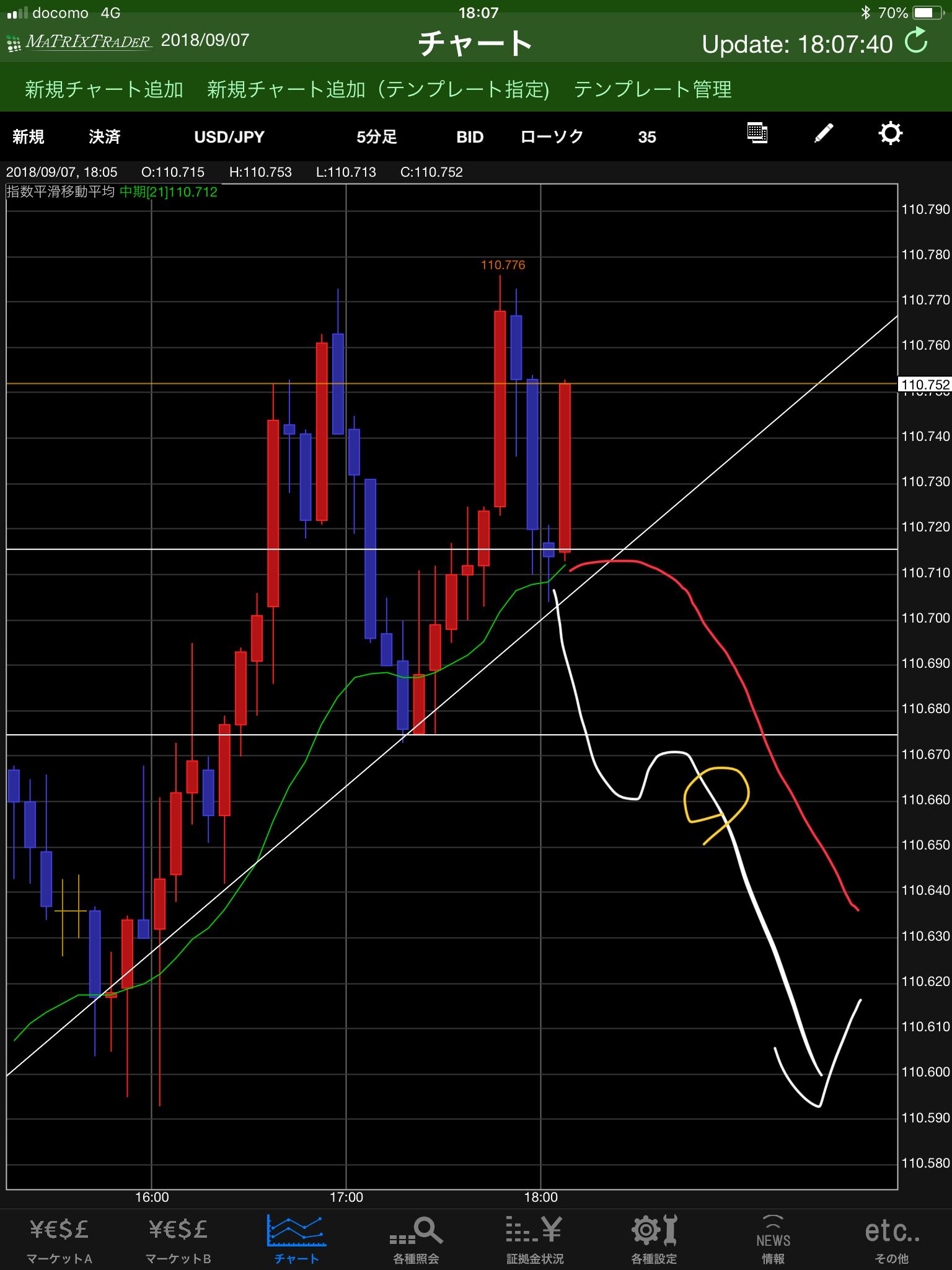Viewport: 952px width, 1270px height.
Task: Tap the L:110.713 low value
Action: (x=346, y=172)
